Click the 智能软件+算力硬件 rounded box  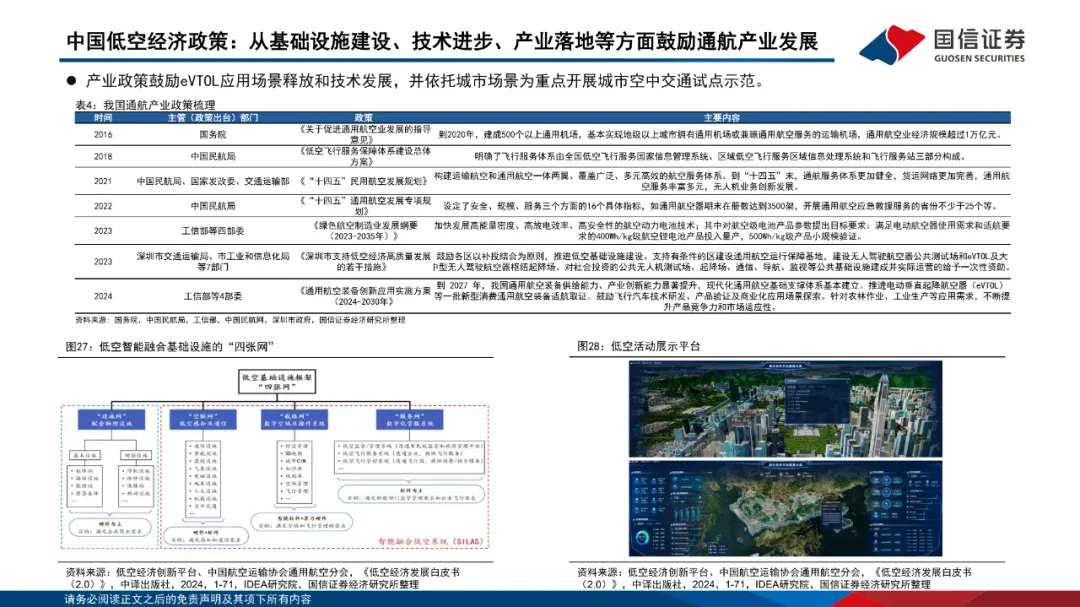[301, 522]
